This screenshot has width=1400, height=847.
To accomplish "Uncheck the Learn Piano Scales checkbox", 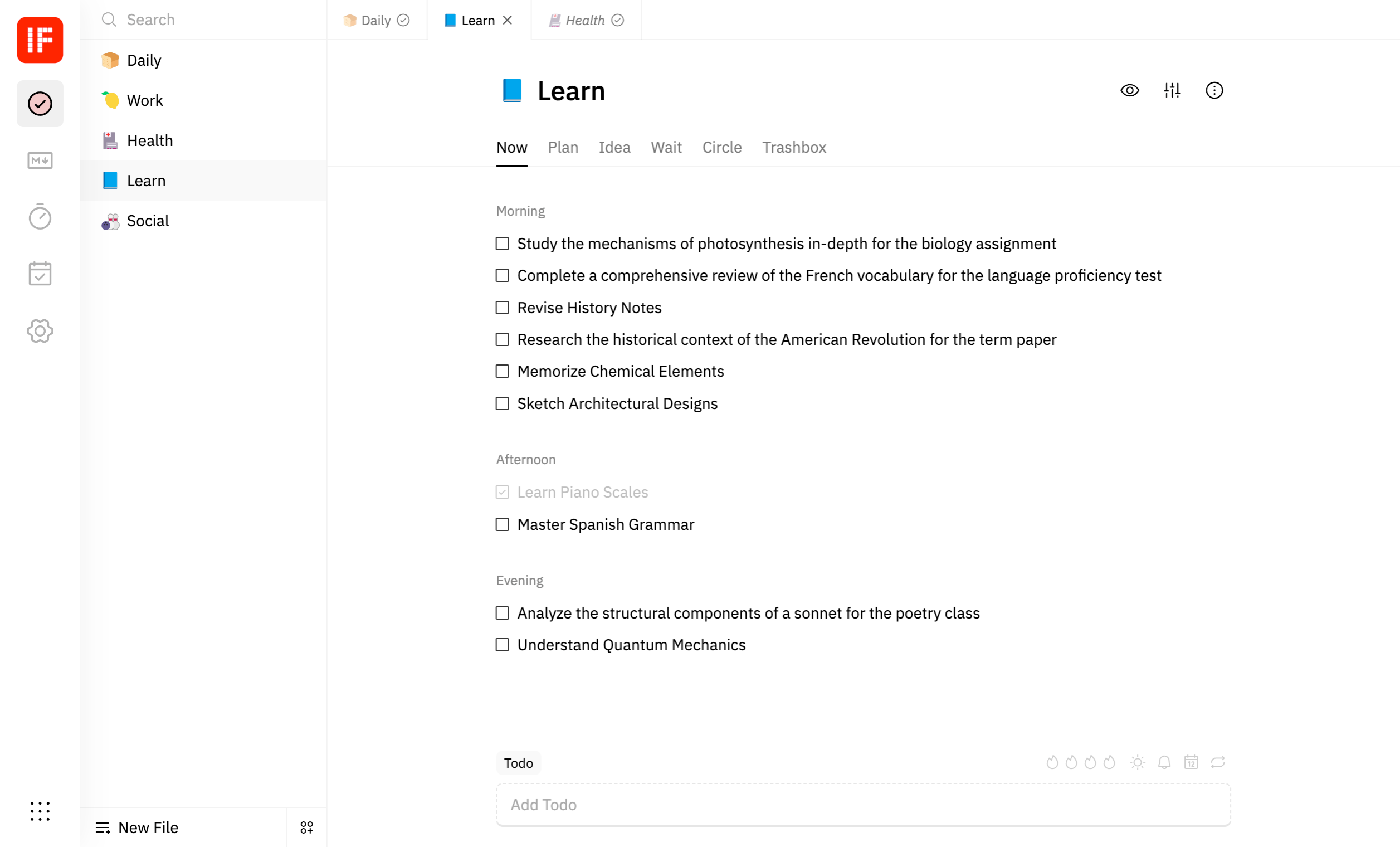I will 503,492.
